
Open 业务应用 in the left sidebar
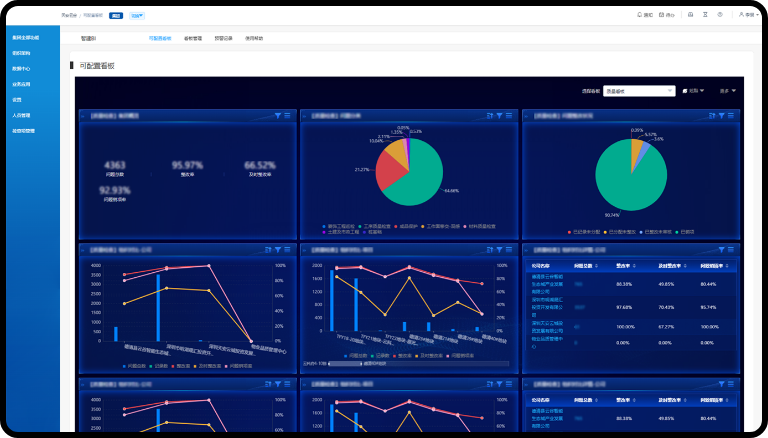[x=21, y=84]
